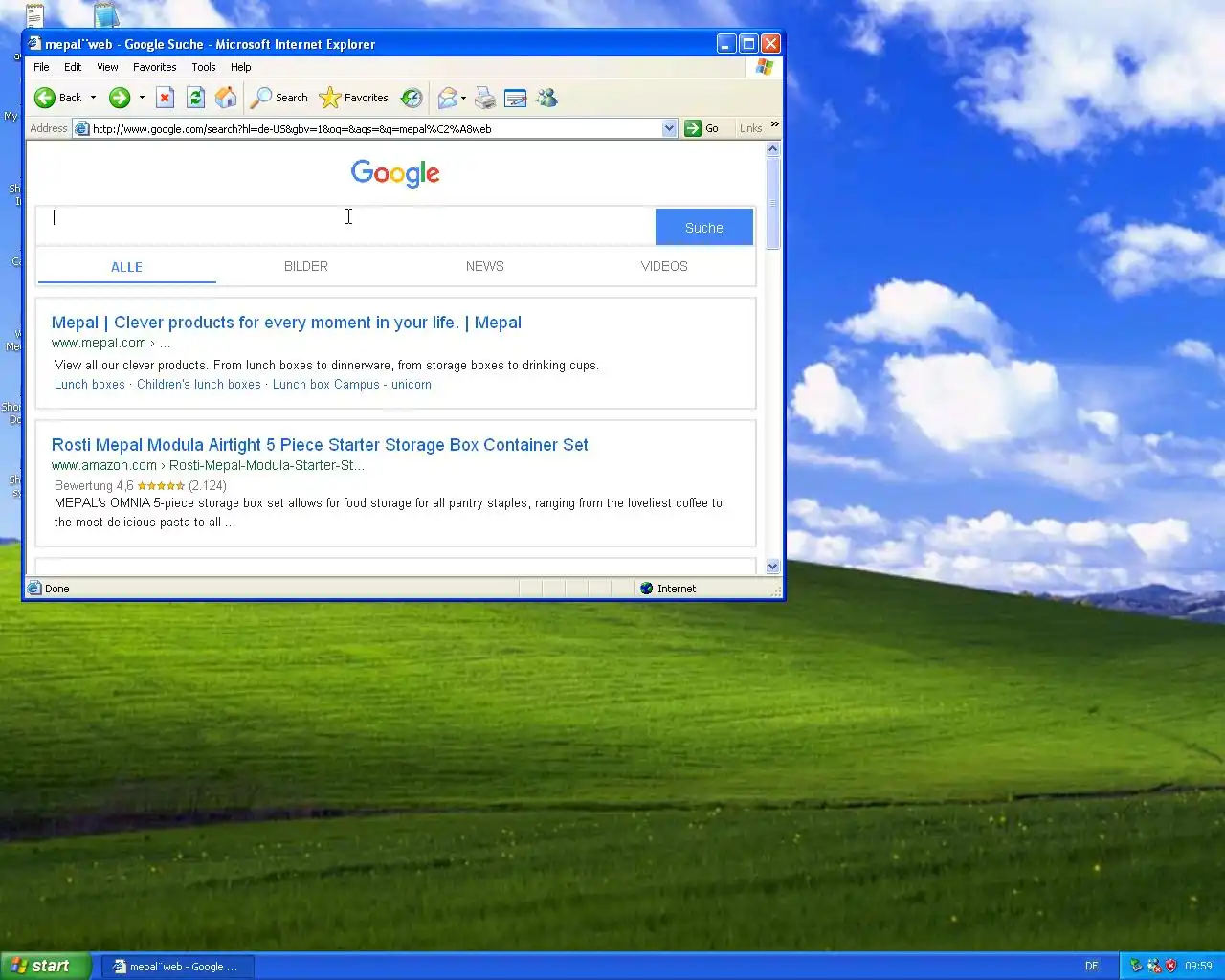Open the Back button history dropdown arrow

(93, 98)
